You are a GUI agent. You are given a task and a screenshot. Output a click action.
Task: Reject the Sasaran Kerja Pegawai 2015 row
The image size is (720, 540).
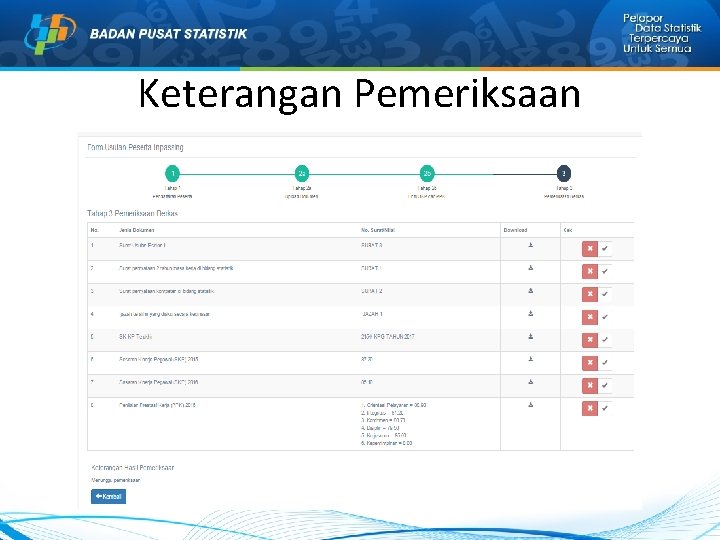[x=590, y=363]
